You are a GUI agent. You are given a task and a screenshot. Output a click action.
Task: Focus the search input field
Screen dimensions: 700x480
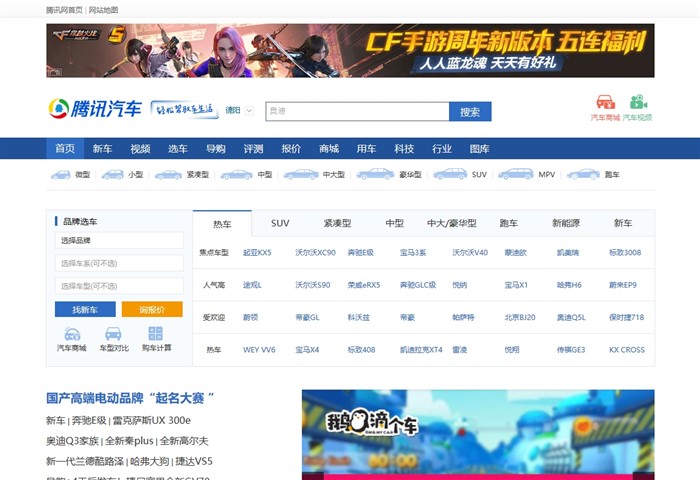point(357,112)
